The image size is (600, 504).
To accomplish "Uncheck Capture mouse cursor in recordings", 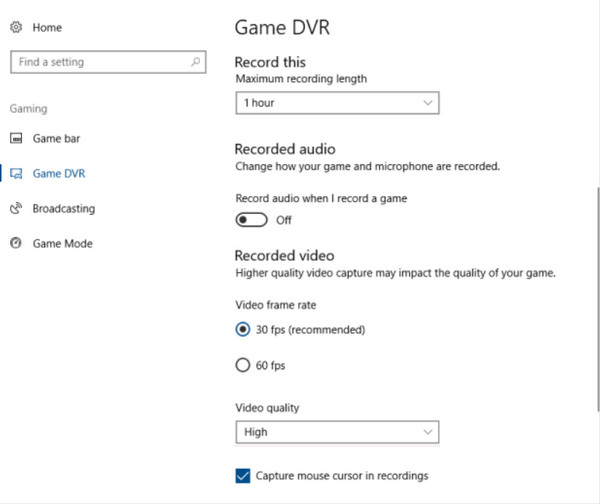I will point(242,476).
